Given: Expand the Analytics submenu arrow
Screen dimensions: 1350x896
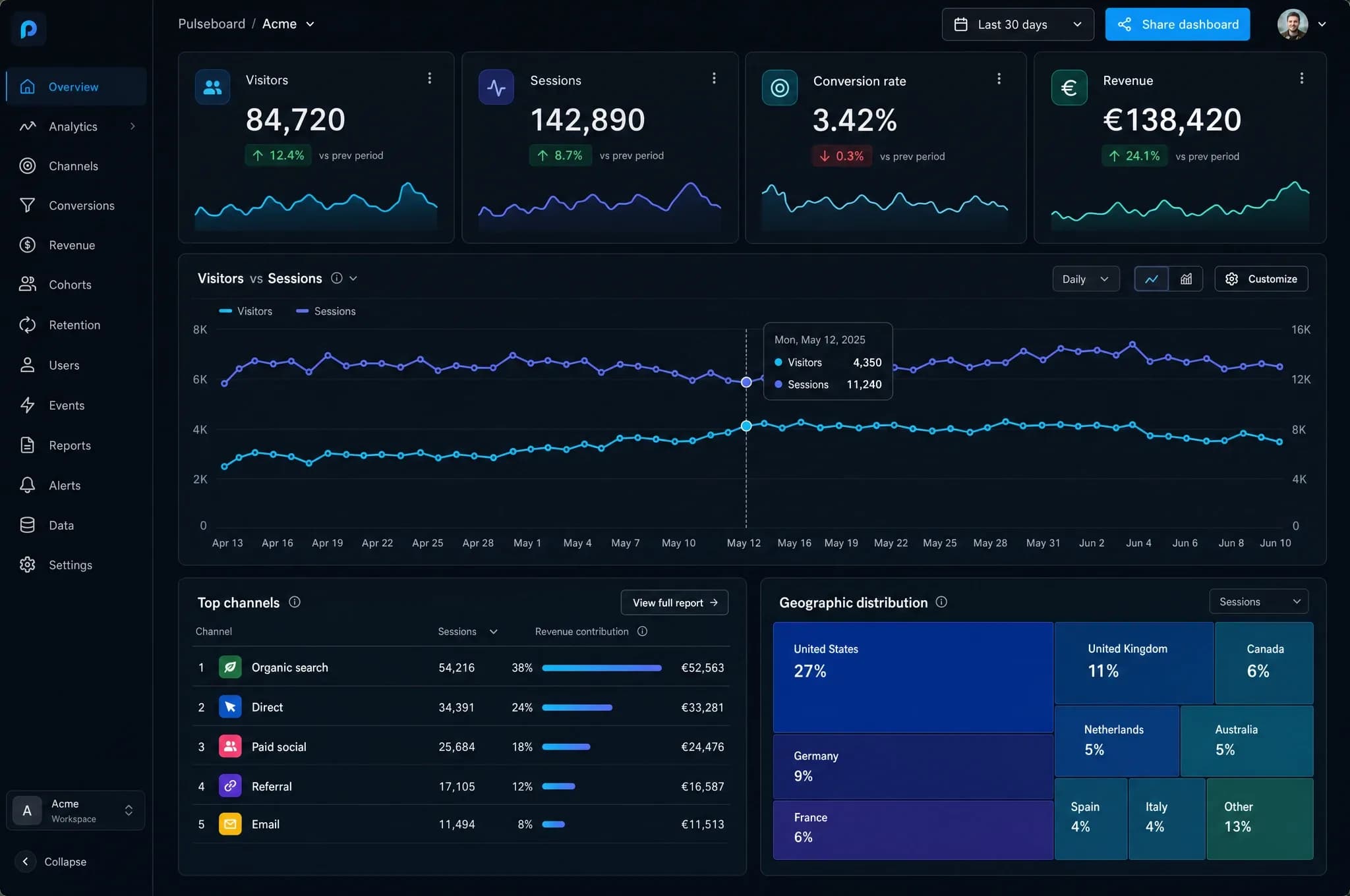Looking at the screenshot, I should click(x=133, y=126).
